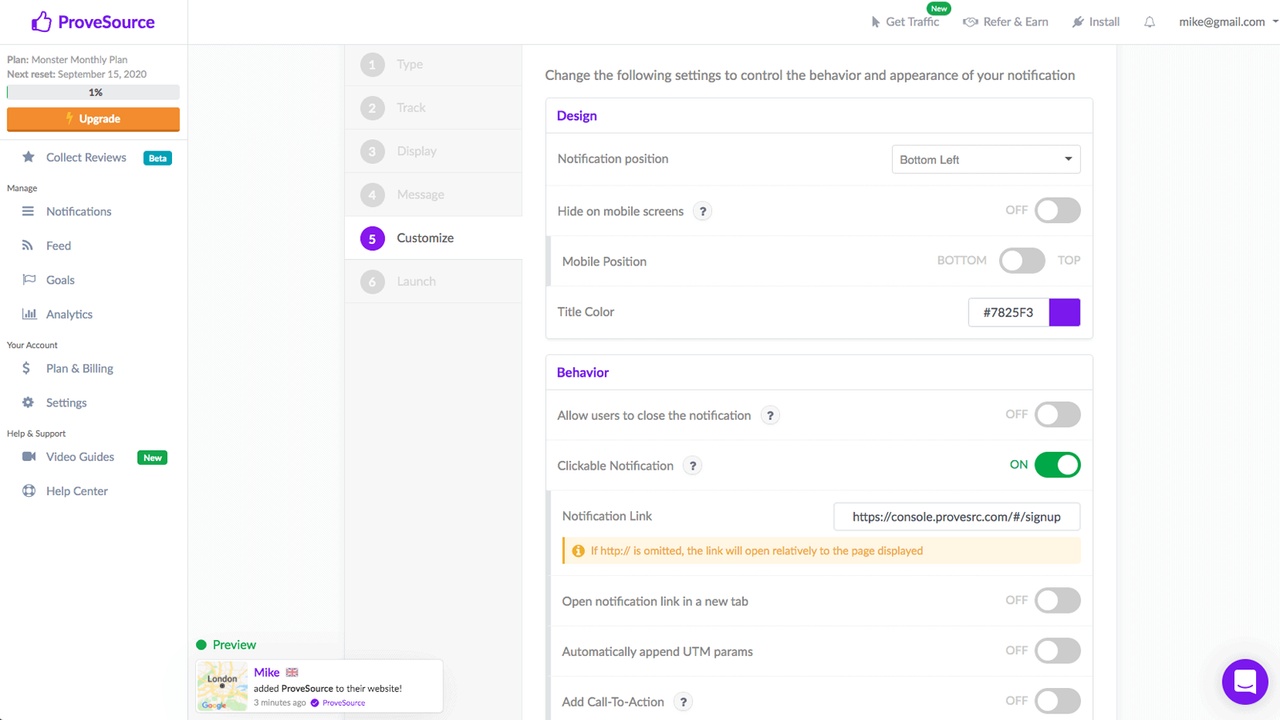
Task: Enable Automatically append UTM params
Action: click(1057, 650)
